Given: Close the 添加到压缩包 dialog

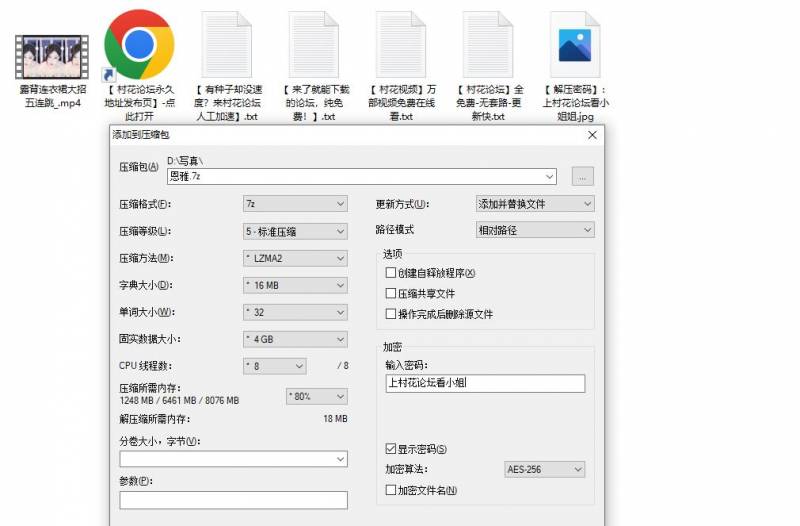Looking at the screenshot, I should (x=592, y=134).
